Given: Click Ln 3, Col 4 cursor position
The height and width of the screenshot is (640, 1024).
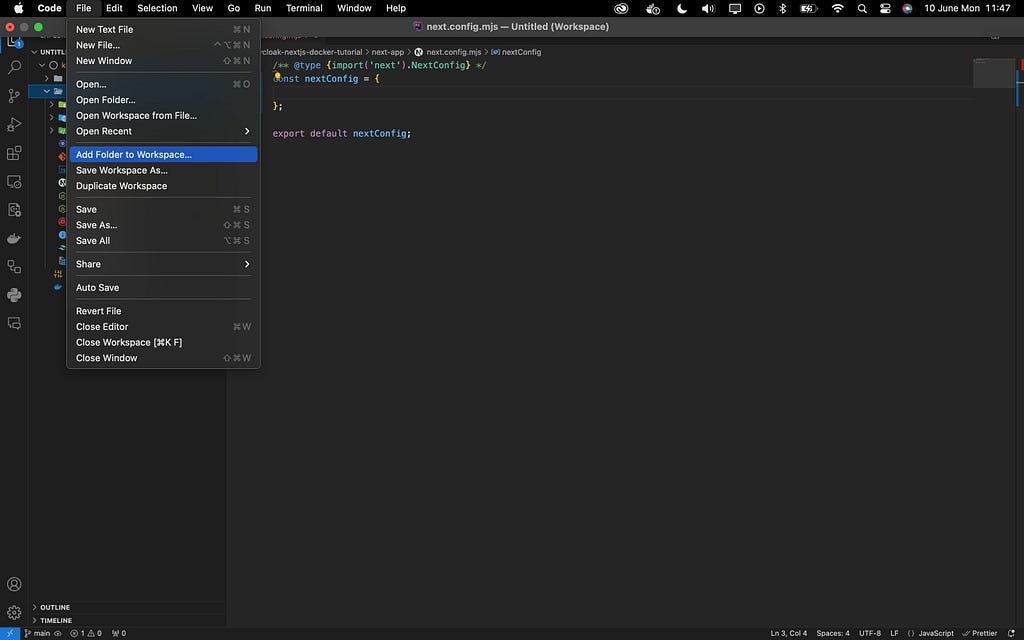Looking at the screenshot, I should tap(788, 633).
